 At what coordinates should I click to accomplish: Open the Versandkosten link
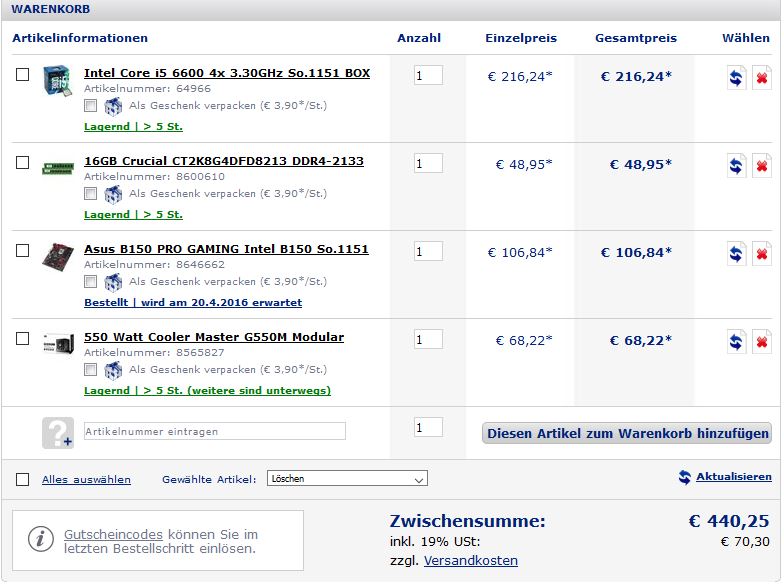[470, 561]
